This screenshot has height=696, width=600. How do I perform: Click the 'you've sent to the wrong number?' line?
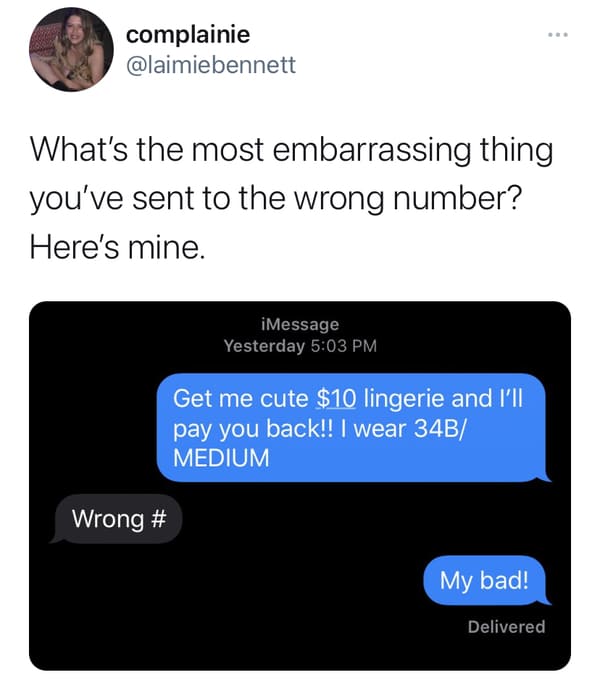[276, 199]
